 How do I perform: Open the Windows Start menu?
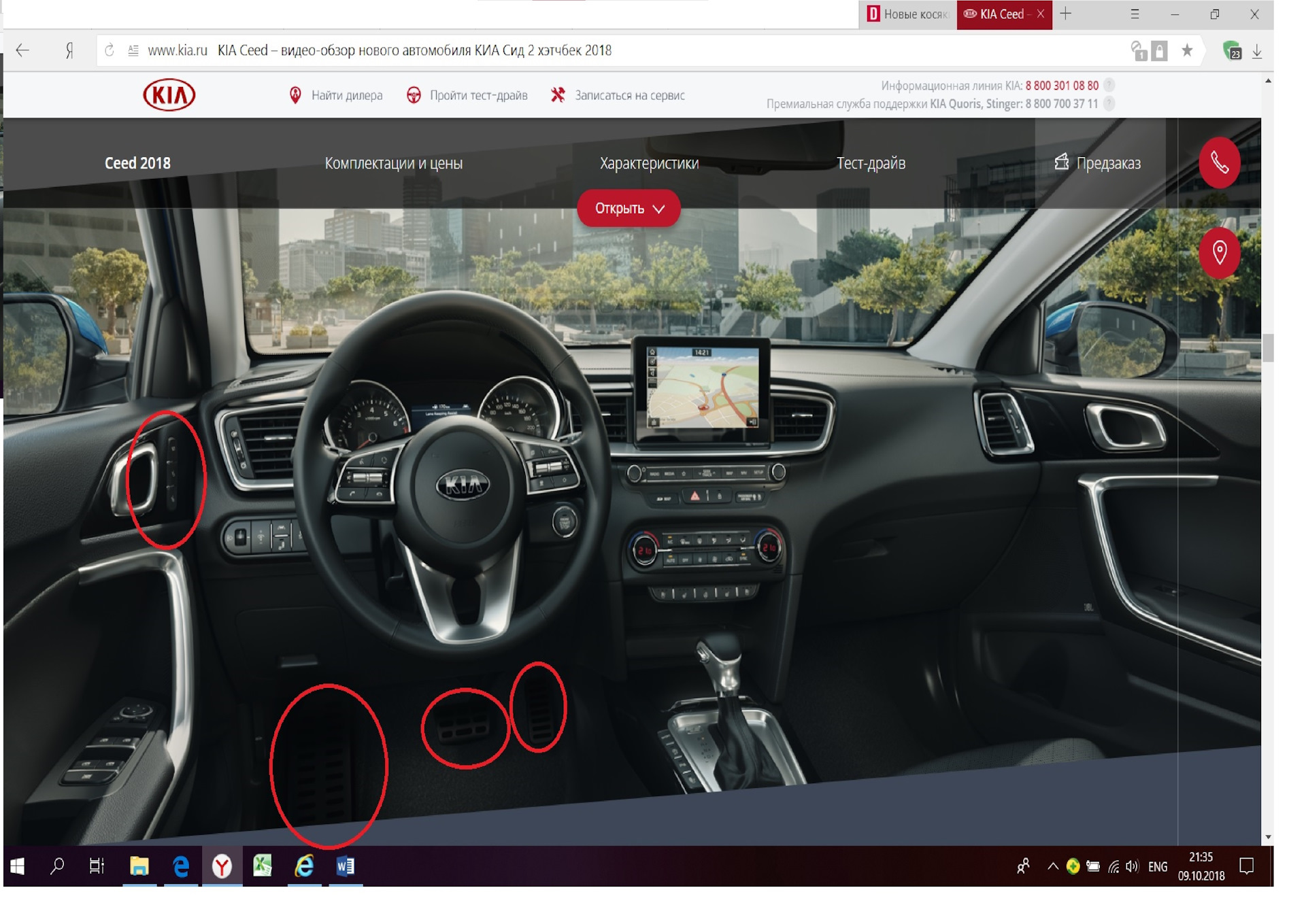tap(18, 866)
